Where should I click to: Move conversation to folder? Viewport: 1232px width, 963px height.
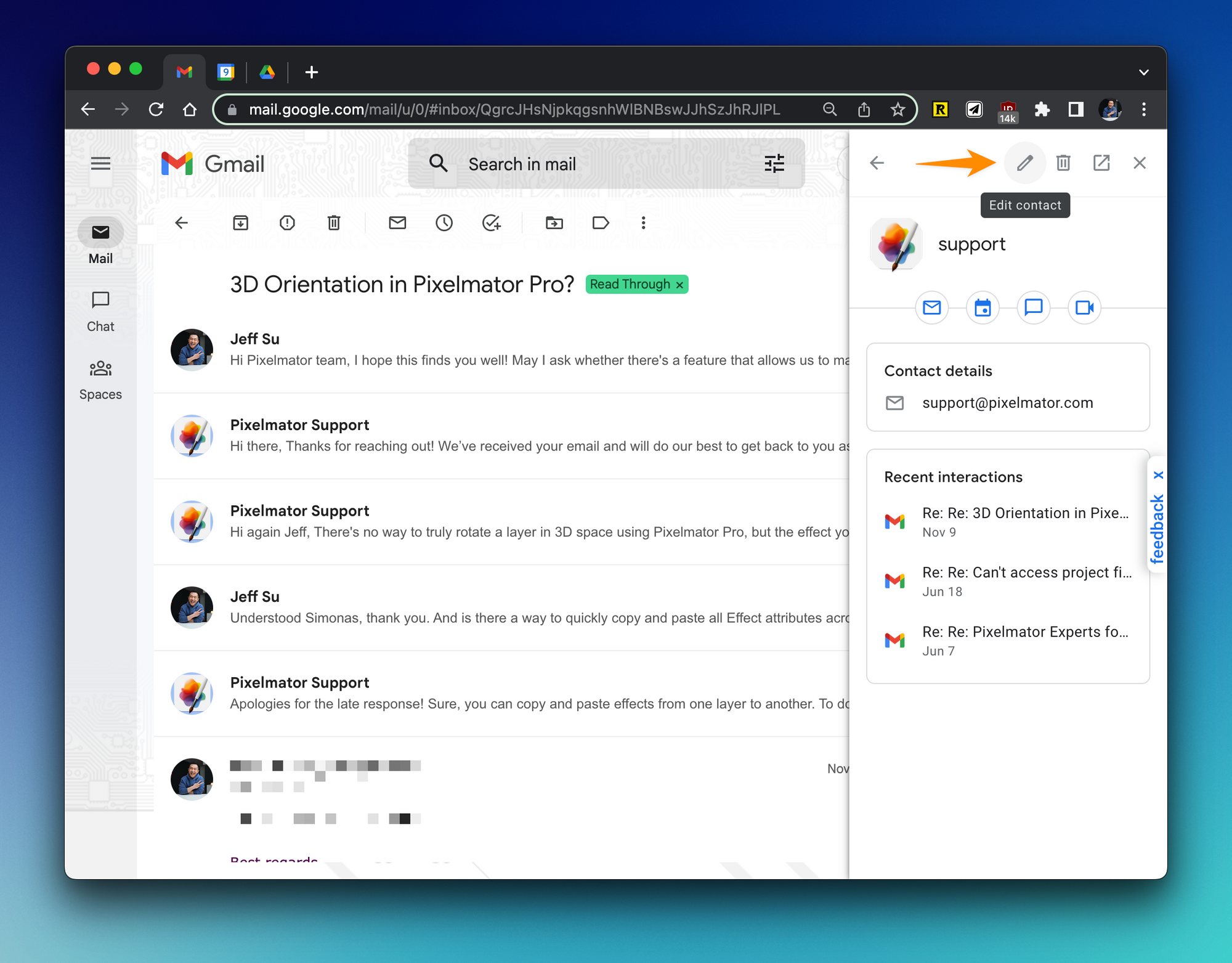tap(554, 223)
